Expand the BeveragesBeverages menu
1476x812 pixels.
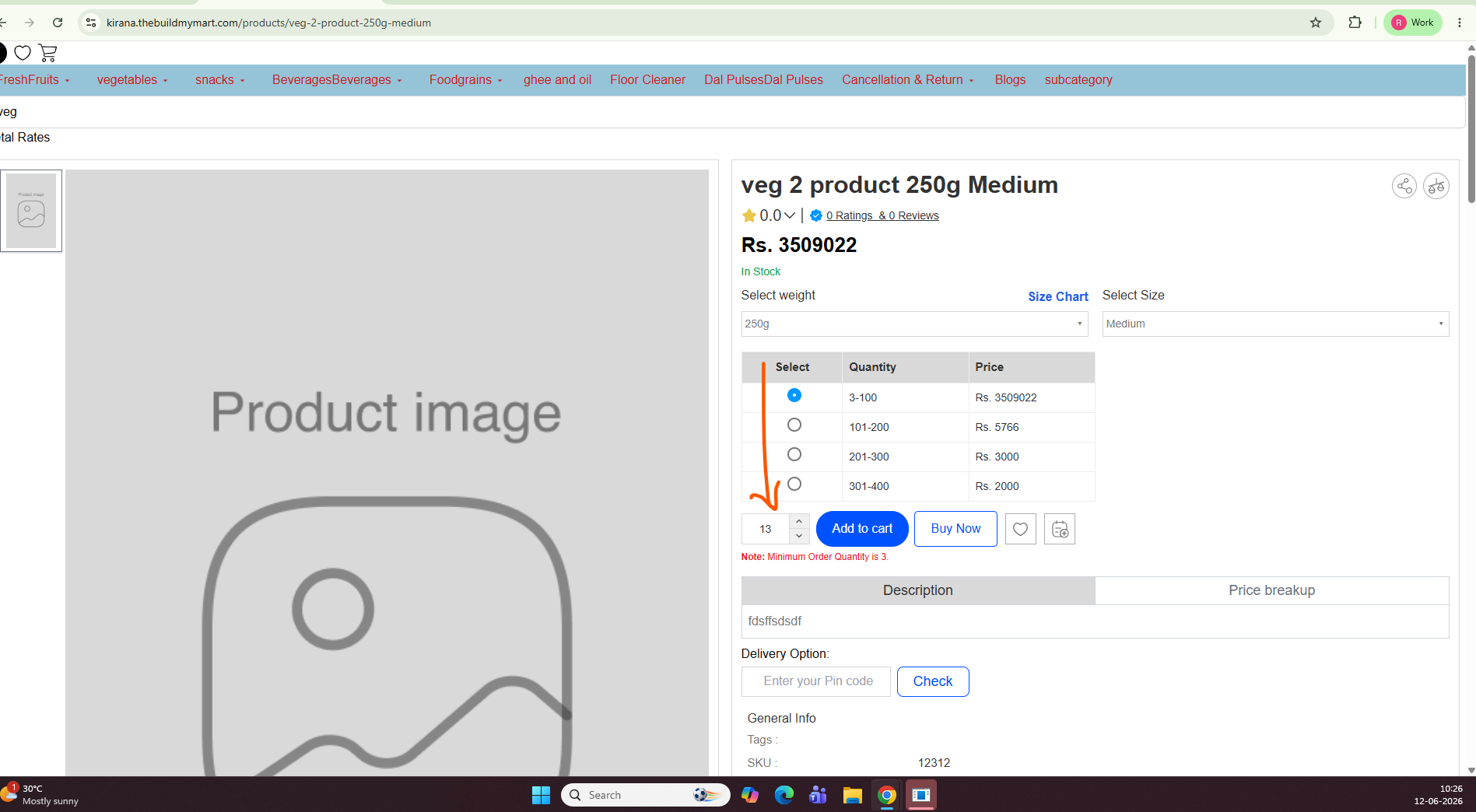pyautogui.click(x=337, y=80)
